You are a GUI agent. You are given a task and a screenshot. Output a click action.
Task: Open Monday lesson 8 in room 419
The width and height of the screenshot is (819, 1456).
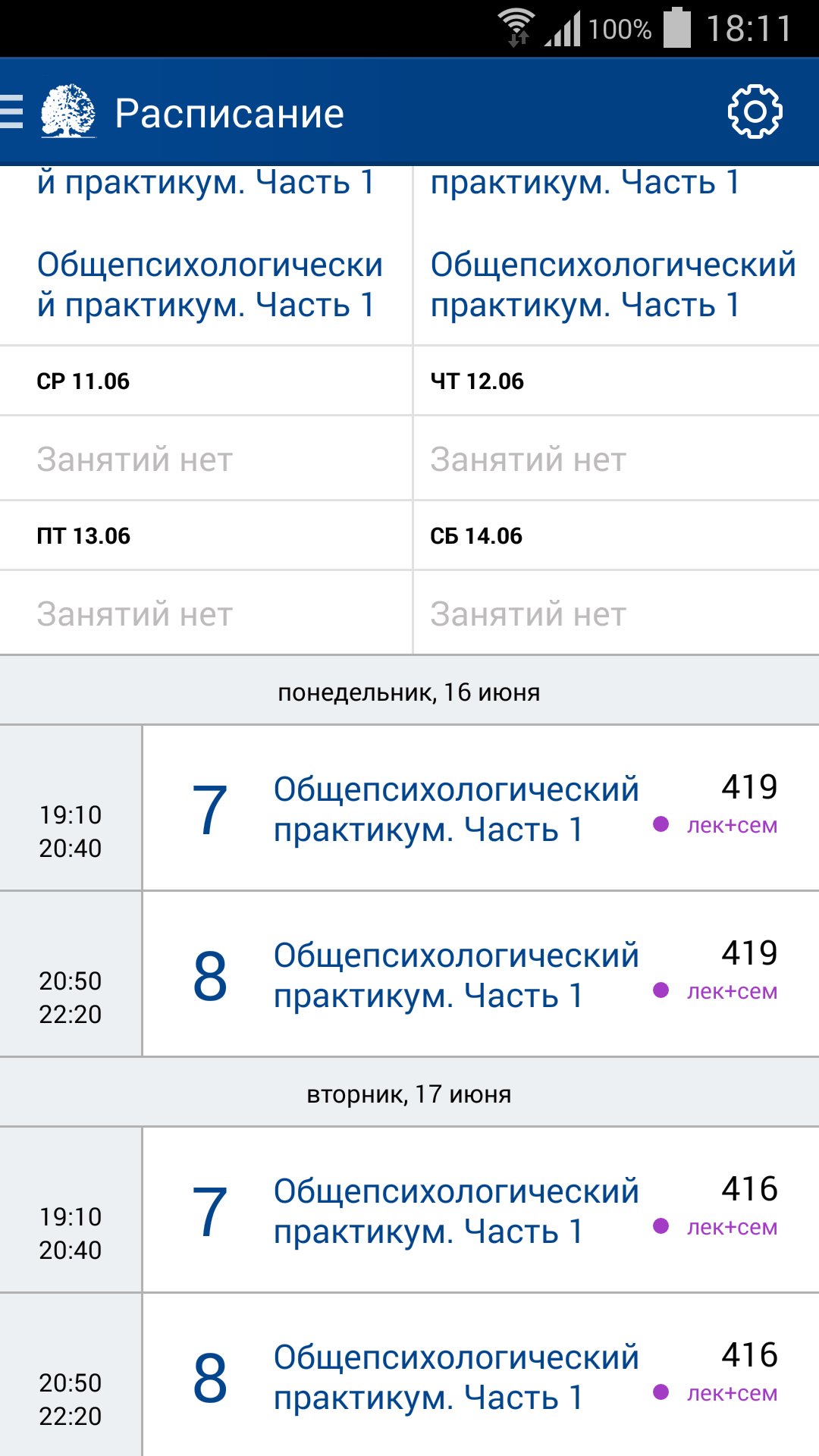tap(481, 974)
